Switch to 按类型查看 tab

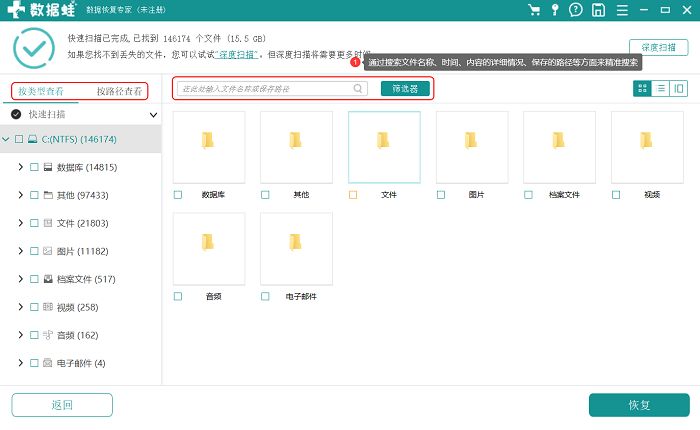41,91
